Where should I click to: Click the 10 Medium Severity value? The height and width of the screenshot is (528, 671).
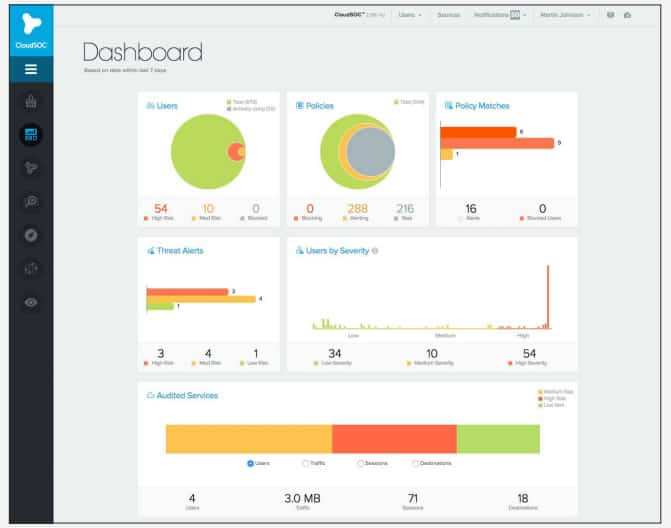(432, 353)
